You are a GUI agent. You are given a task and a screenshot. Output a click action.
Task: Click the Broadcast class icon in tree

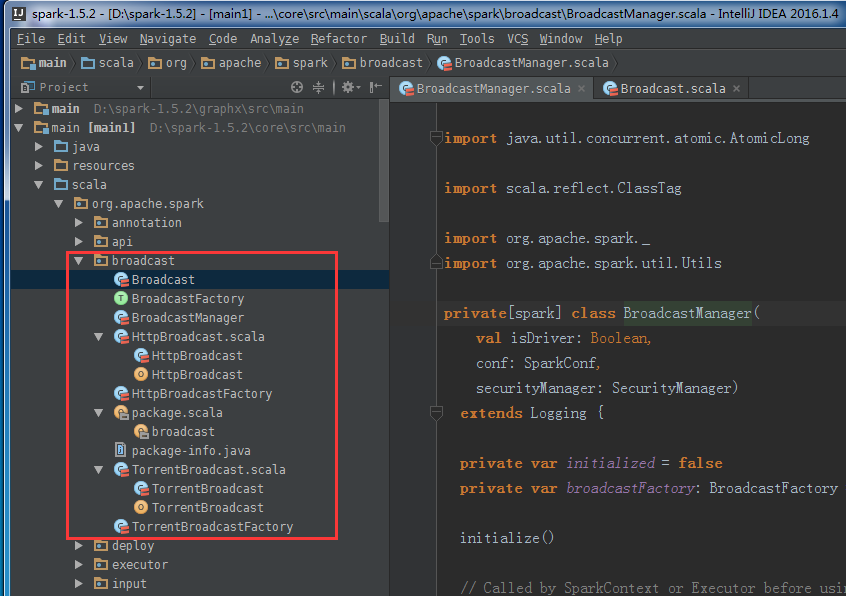point(121,279)
